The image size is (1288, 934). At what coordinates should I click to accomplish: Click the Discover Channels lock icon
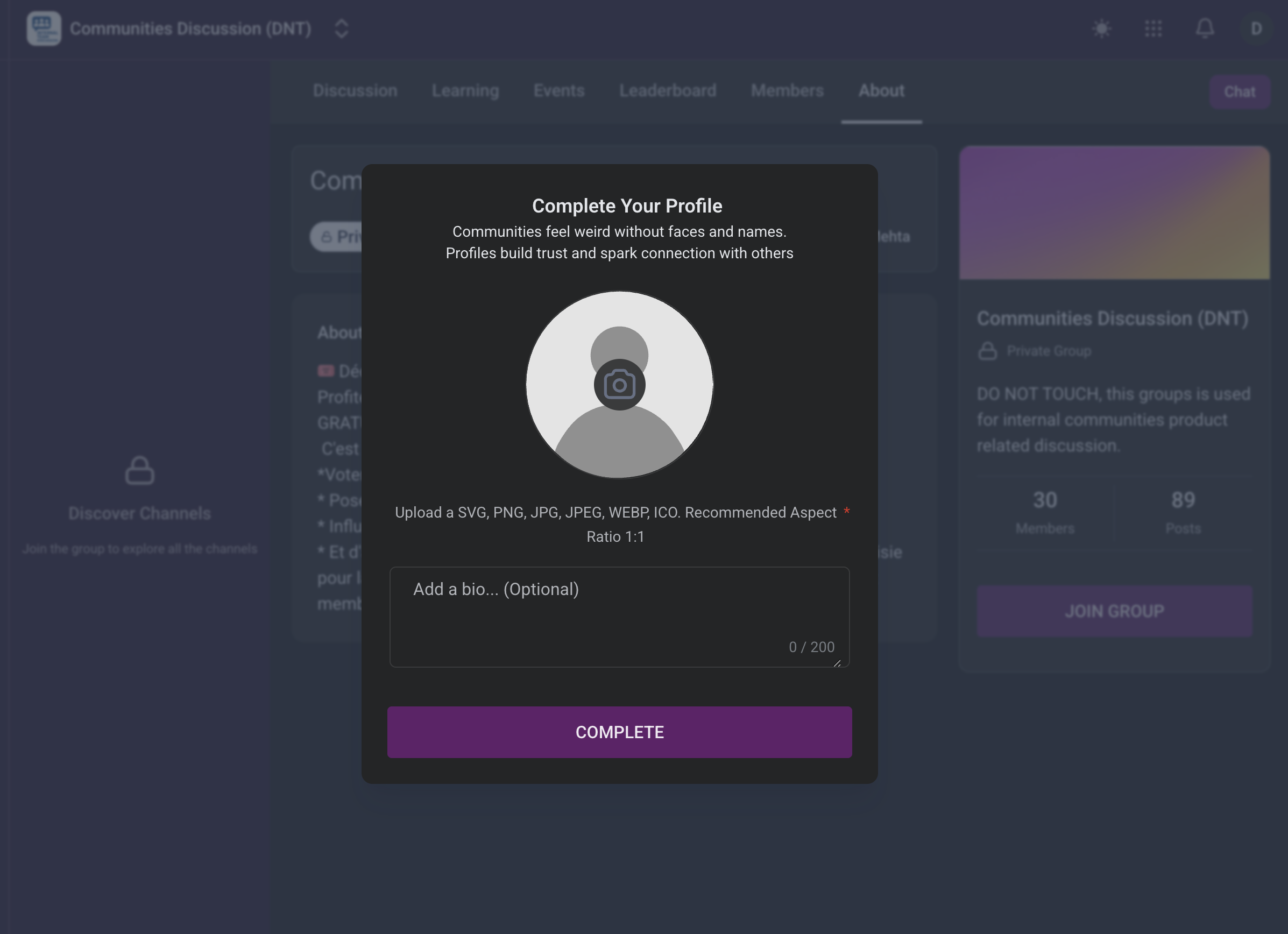[140, 470]
